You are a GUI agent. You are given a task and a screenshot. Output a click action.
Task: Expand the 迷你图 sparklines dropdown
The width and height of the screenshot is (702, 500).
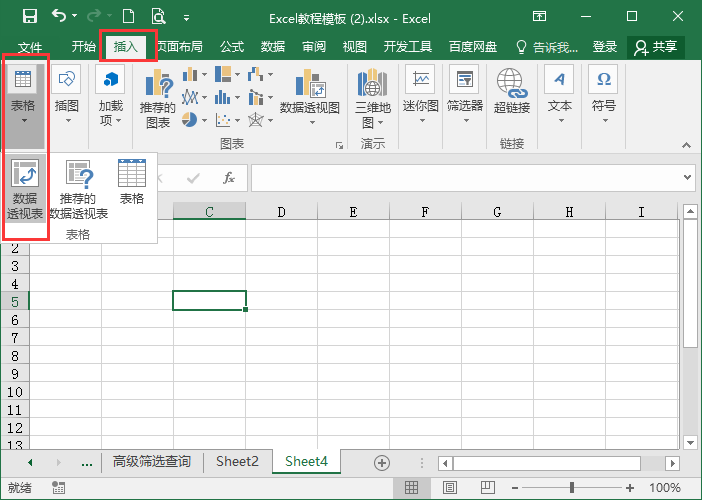click(x=420, y=121)
